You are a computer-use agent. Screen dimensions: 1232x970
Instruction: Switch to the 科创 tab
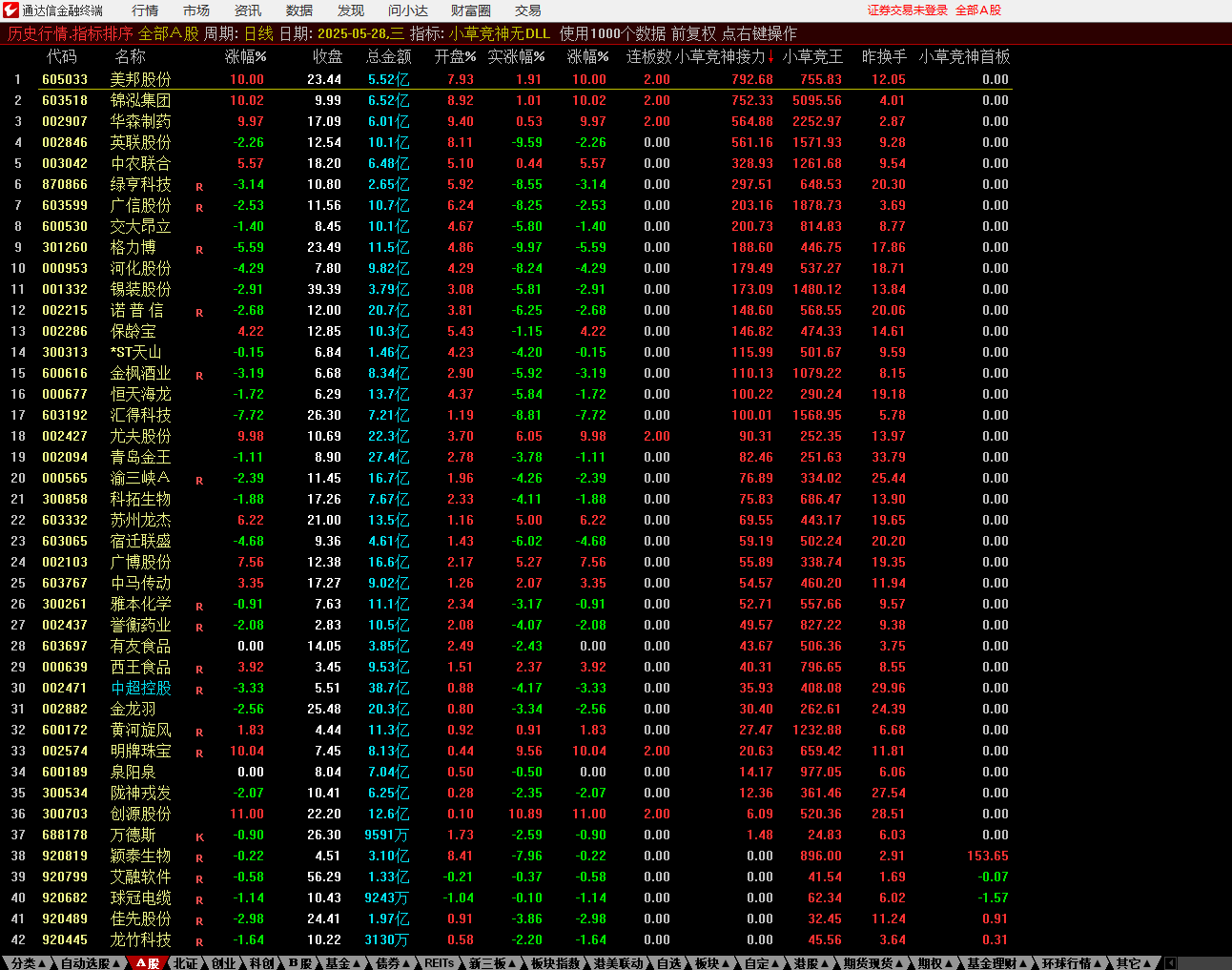tap(261, 963)
